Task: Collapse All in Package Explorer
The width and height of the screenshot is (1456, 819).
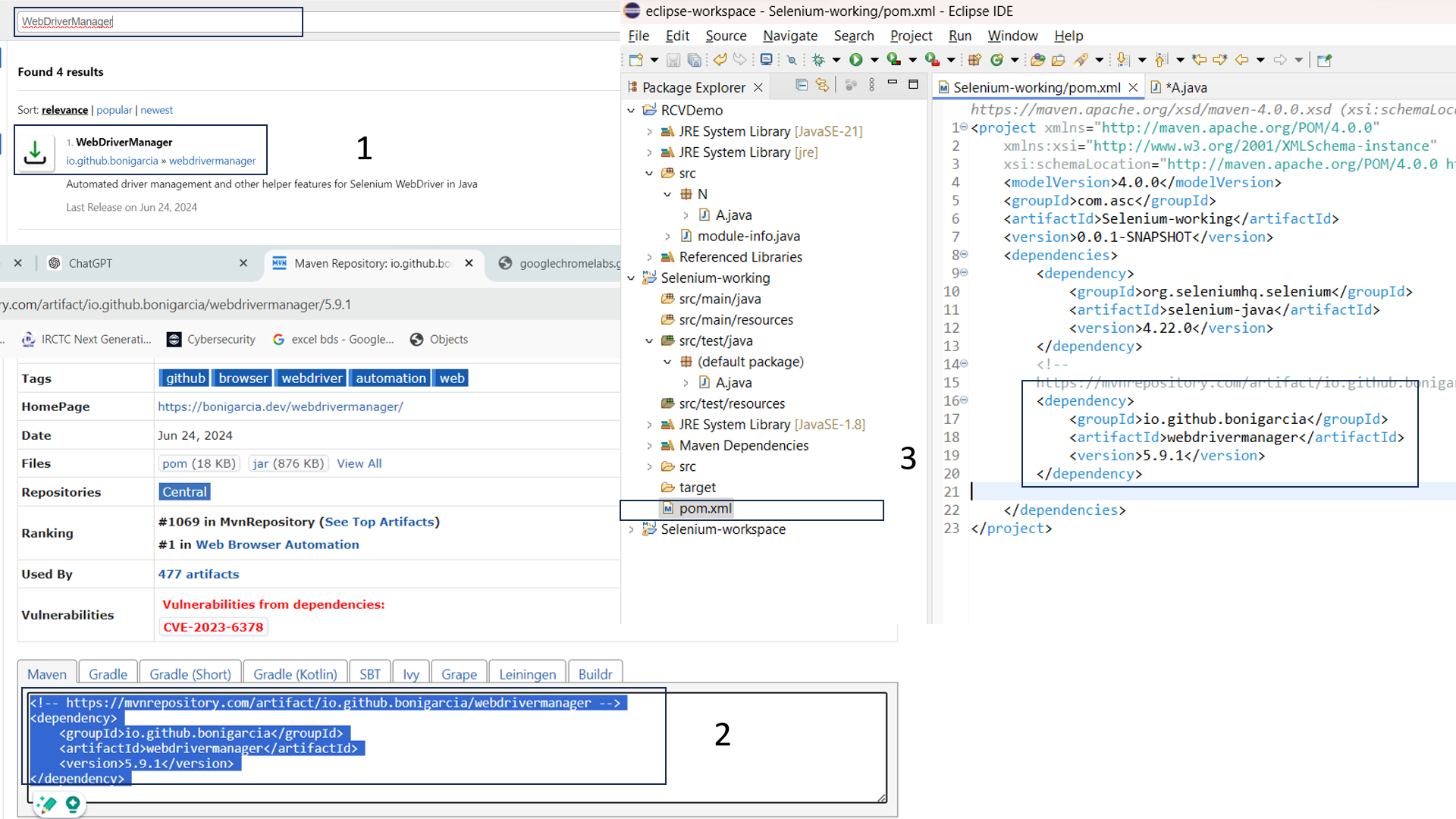Action: 802,86
